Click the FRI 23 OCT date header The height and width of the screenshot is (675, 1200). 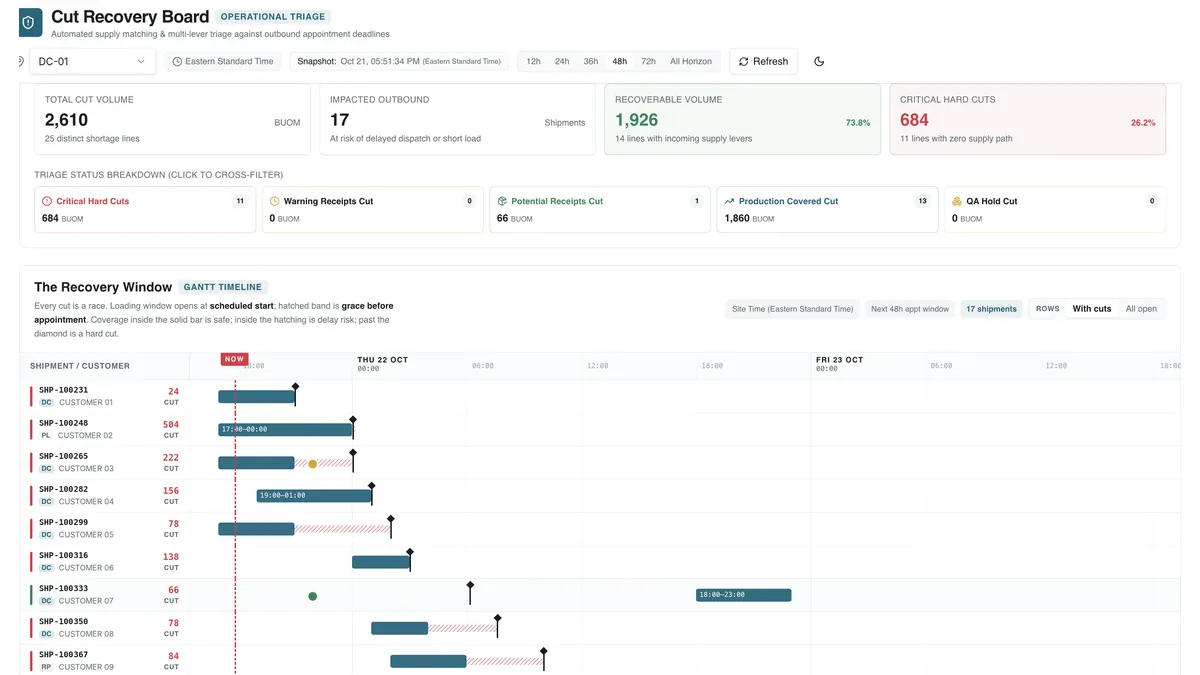(x=839, y=359)
